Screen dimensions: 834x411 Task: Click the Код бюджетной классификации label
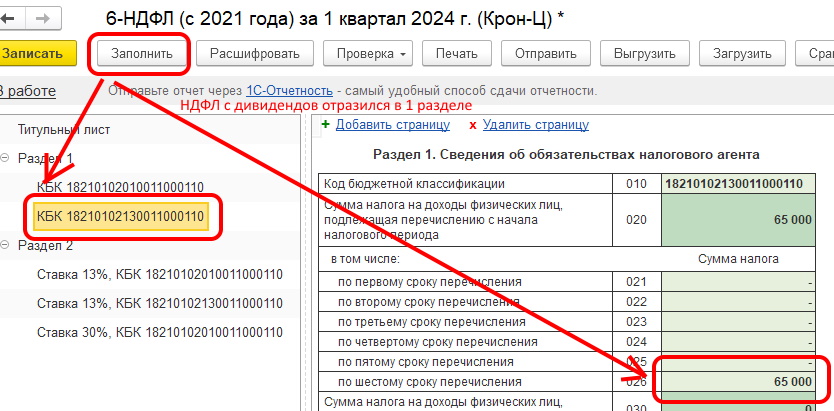(x=414, y=184)
